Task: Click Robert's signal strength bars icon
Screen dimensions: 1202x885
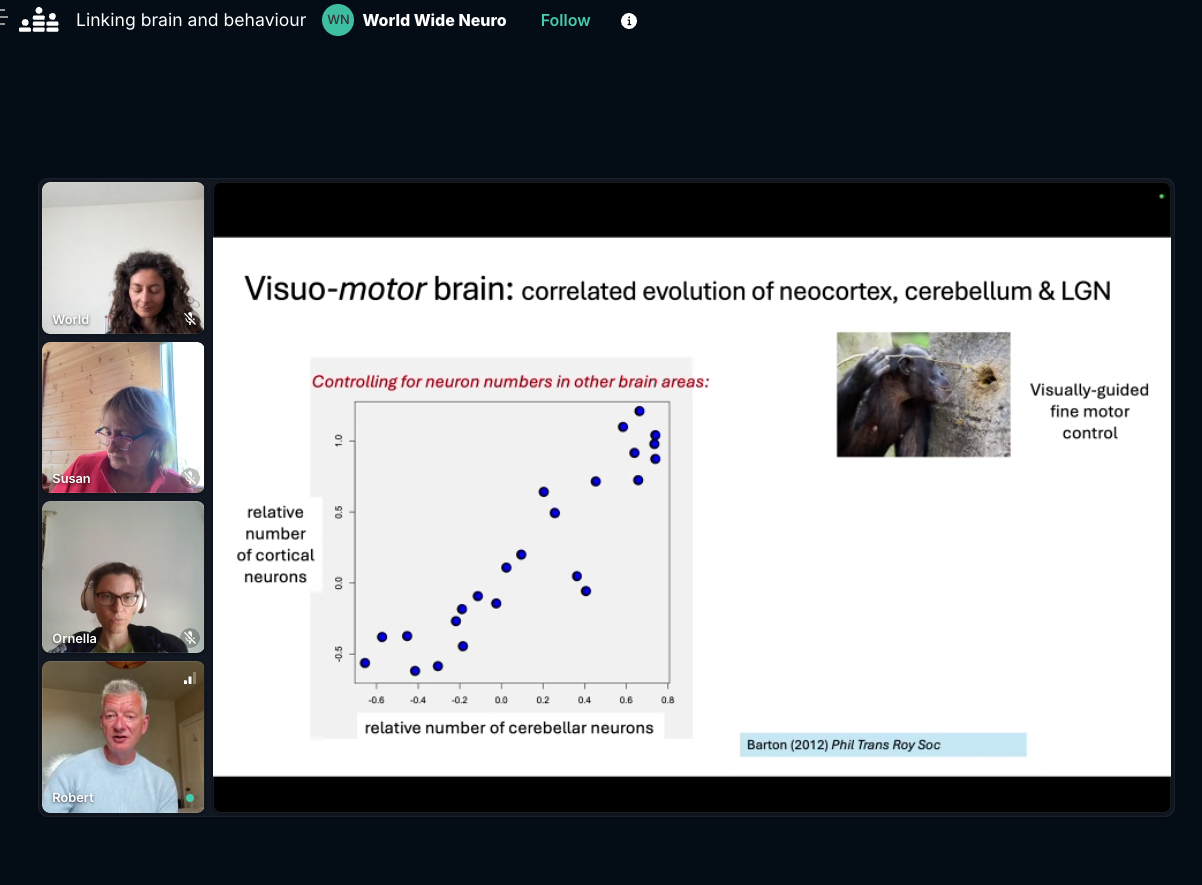Action: click(x=188, y=680)
